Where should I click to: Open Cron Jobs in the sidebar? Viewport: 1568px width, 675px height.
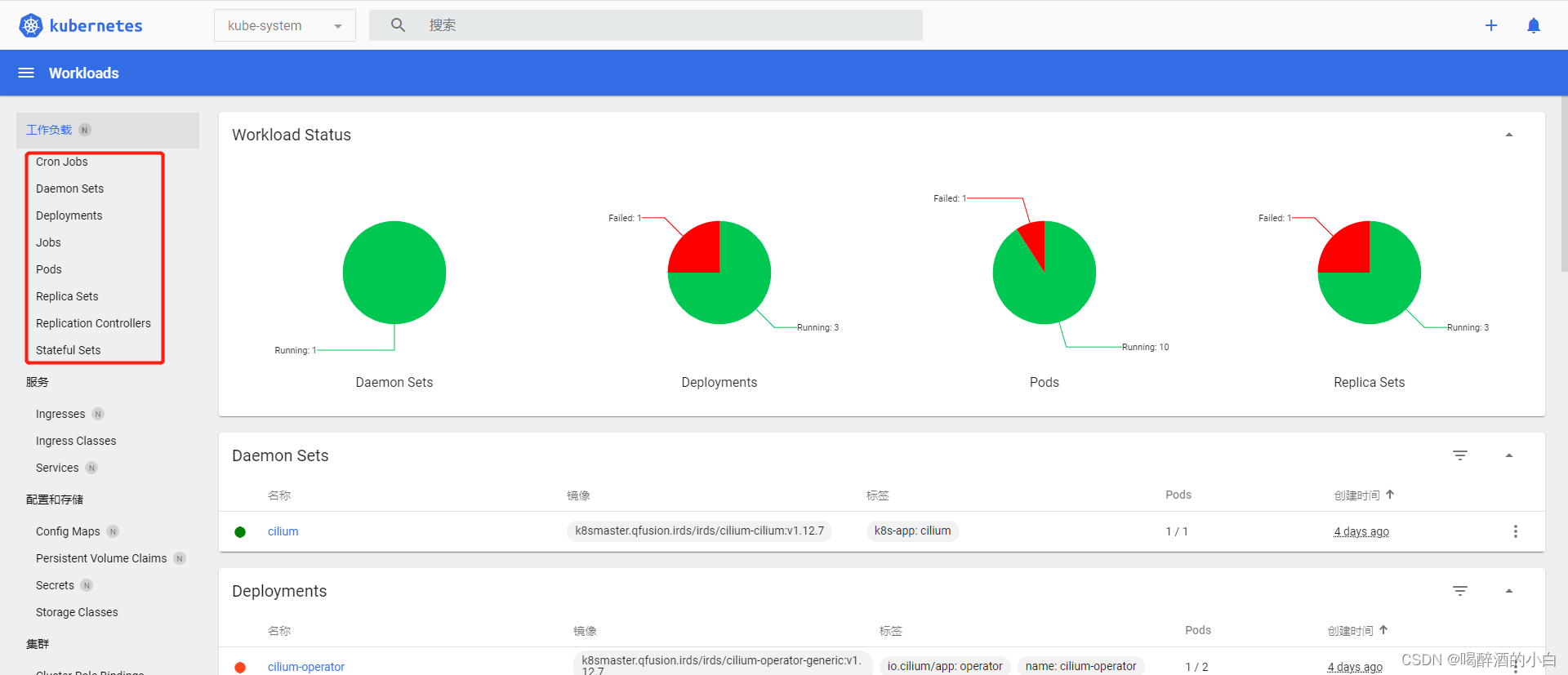(x=62, y=162)
